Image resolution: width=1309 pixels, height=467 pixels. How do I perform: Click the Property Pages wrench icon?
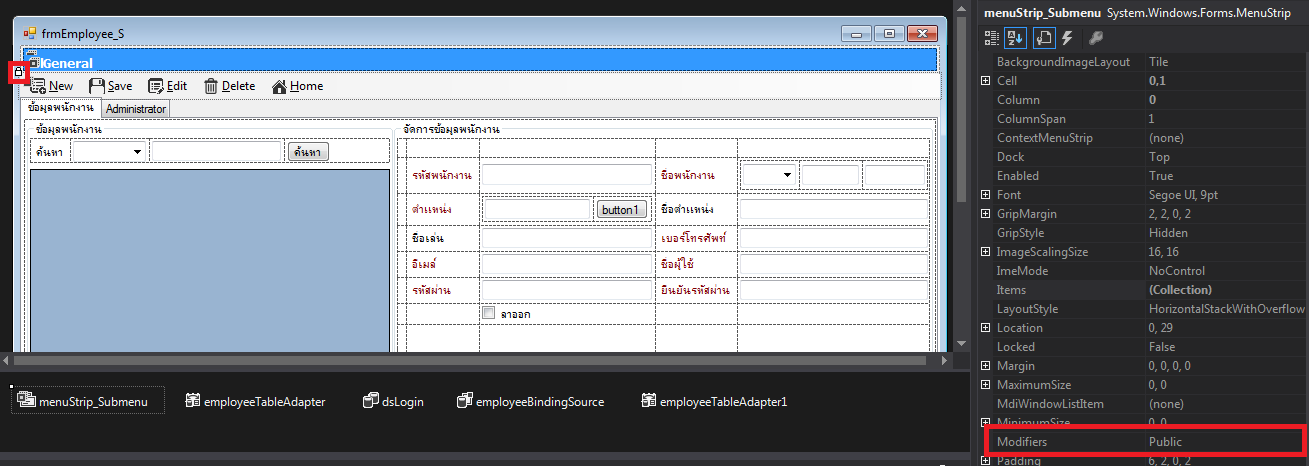coord(1095,37)
